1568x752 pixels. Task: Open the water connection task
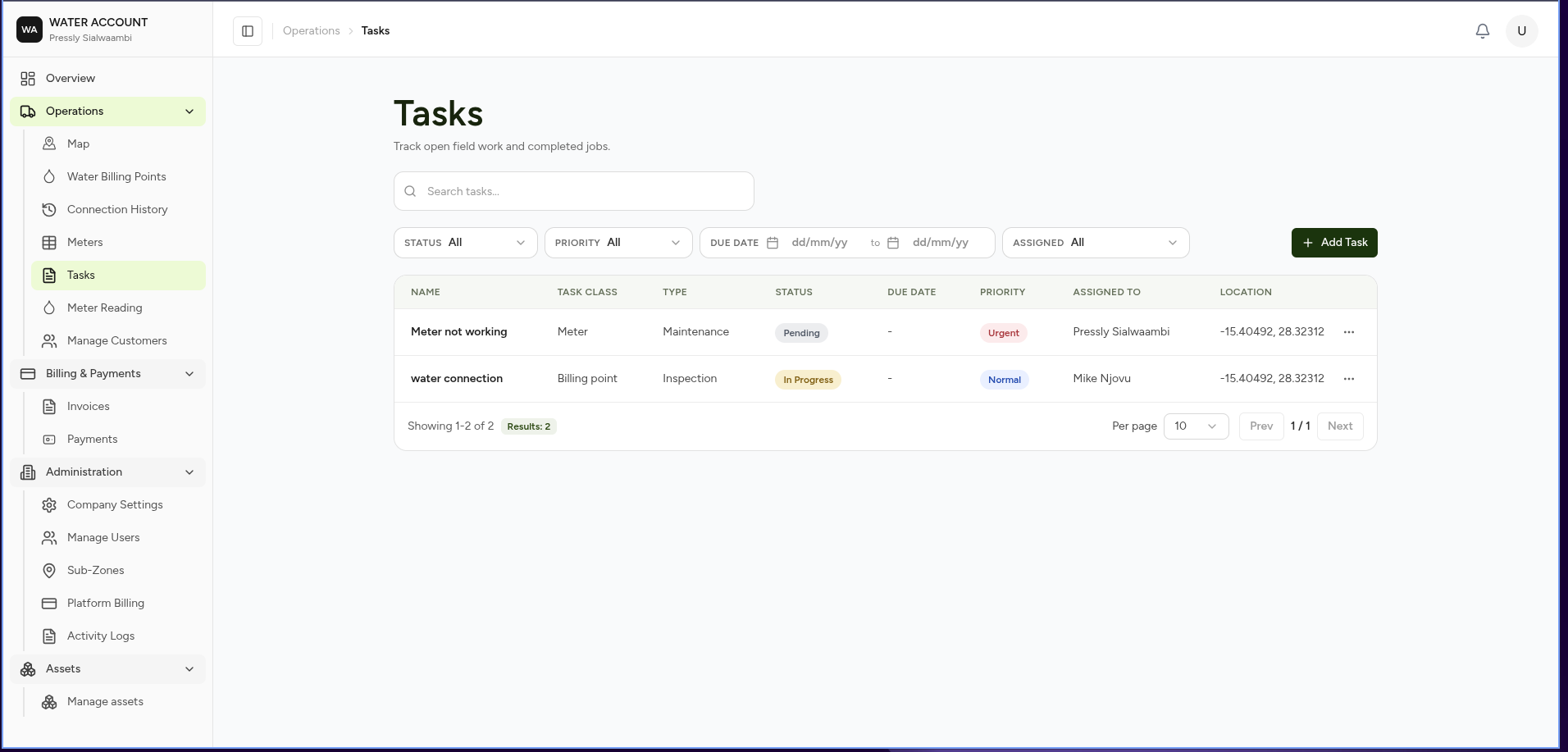coord(457,379)
